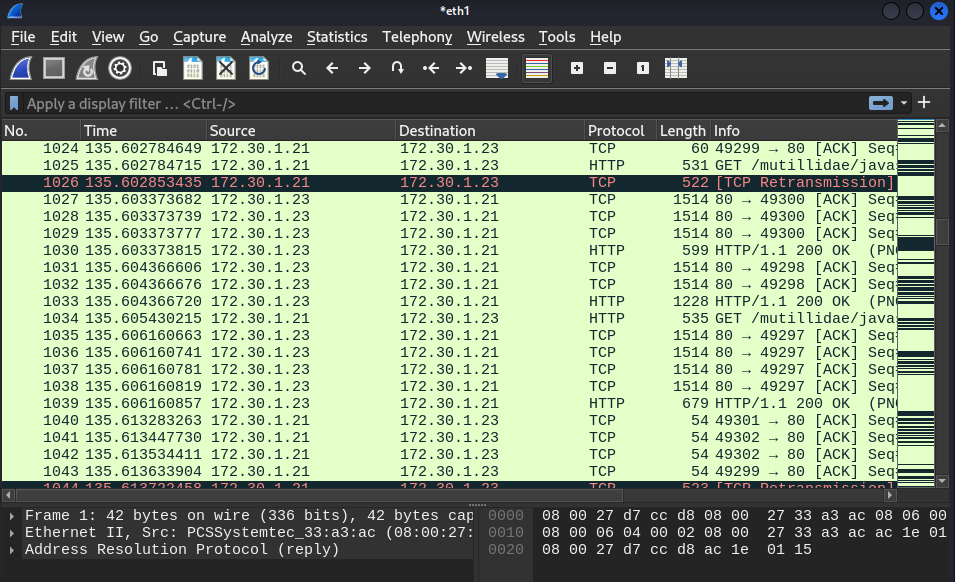
Task: Open the display filter bookmarks menu
Action: point(12,103)
